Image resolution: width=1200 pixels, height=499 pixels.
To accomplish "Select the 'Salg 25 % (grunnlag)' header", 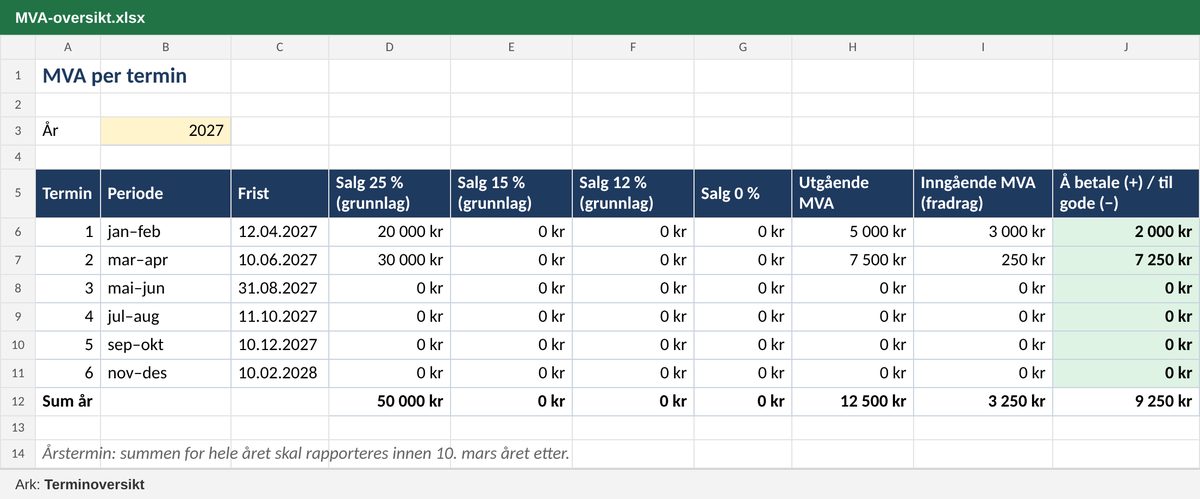I will (x=390, y=193).
